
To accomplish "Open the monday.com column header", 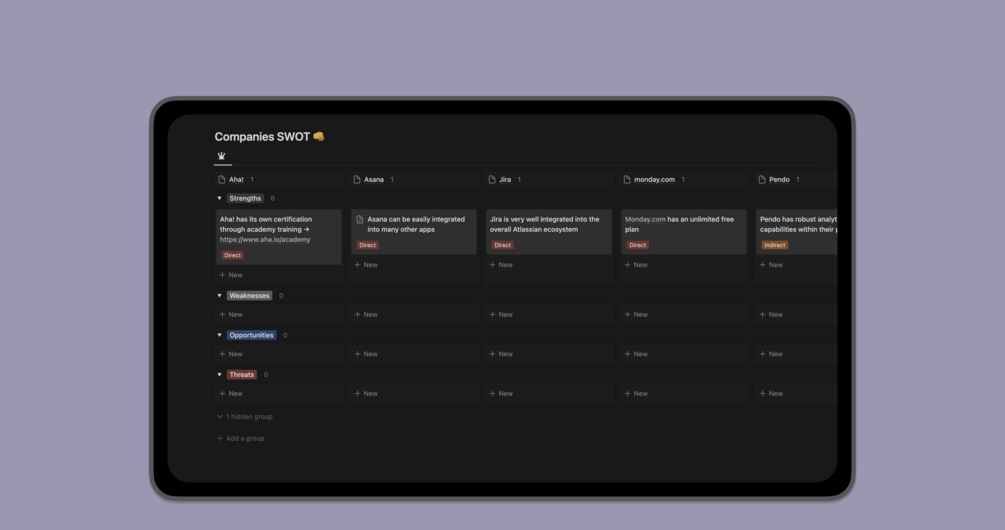I will (x=654, y=179).
